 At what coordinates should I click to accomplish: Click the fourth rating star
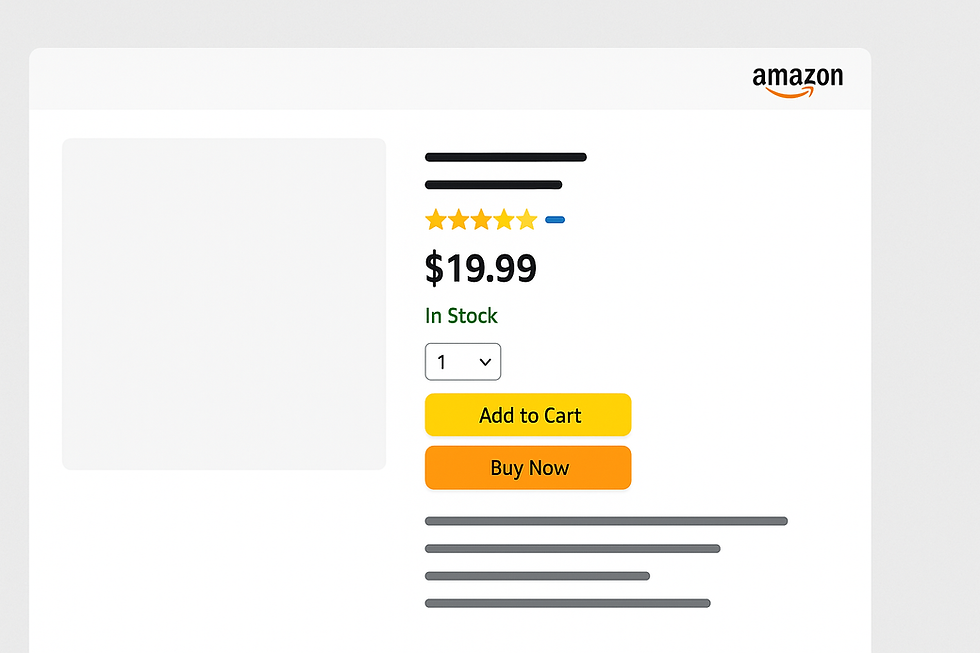[503, 219]
